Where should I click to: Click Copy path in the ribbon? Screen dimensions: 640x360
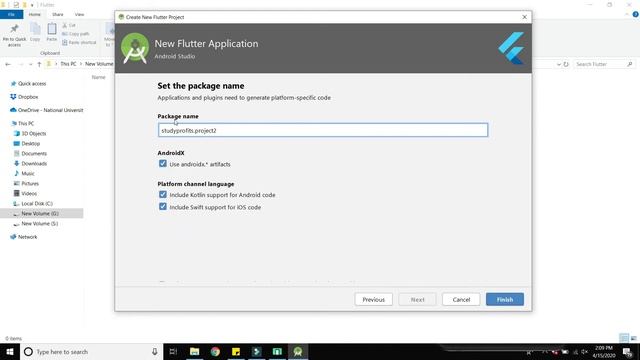coord(76,34)
